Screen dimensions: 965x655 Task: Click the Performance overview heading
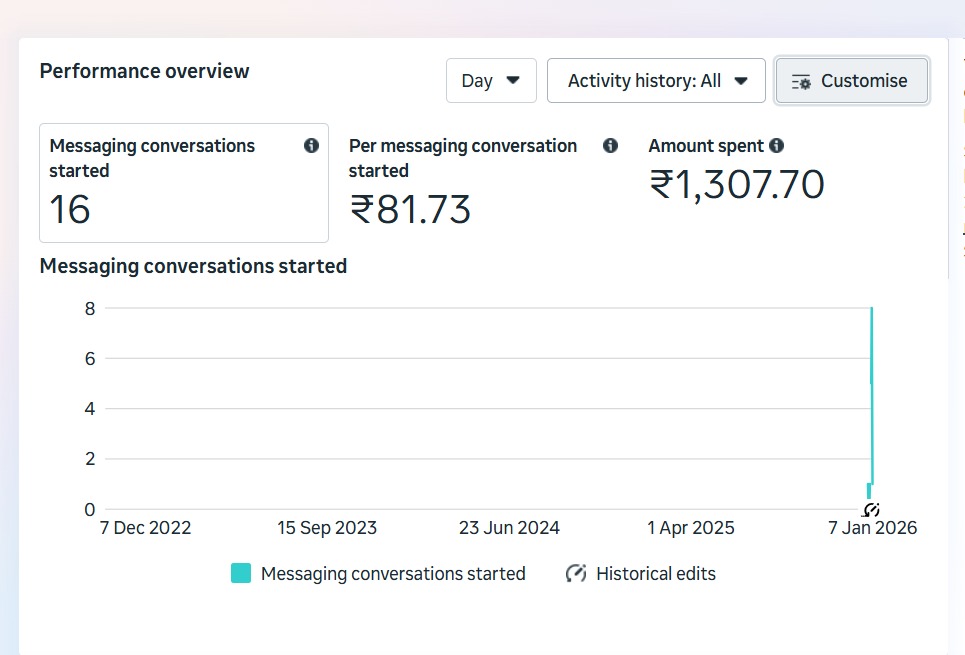(x=144, y=71)
